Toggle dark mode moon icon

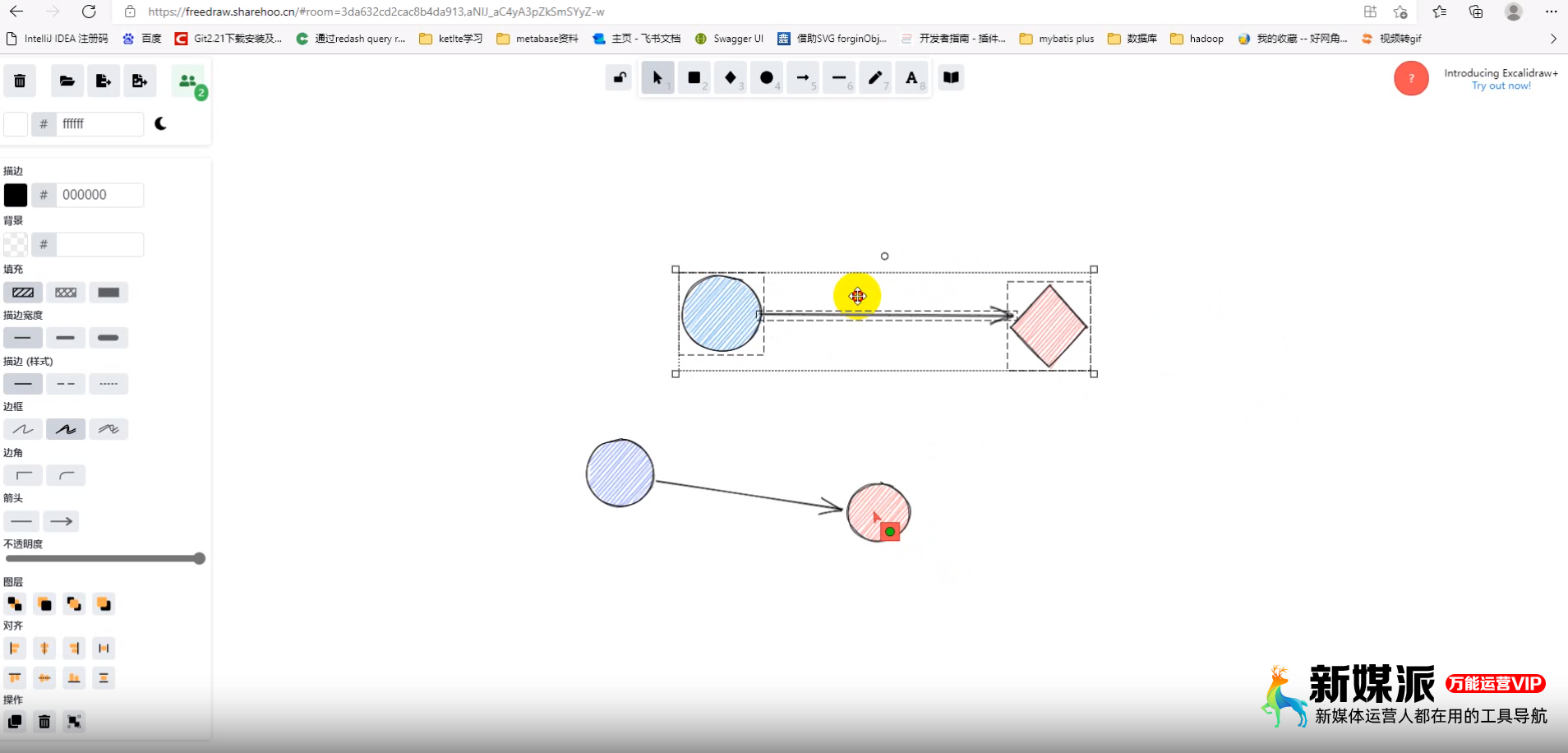[x=161, y=123]
